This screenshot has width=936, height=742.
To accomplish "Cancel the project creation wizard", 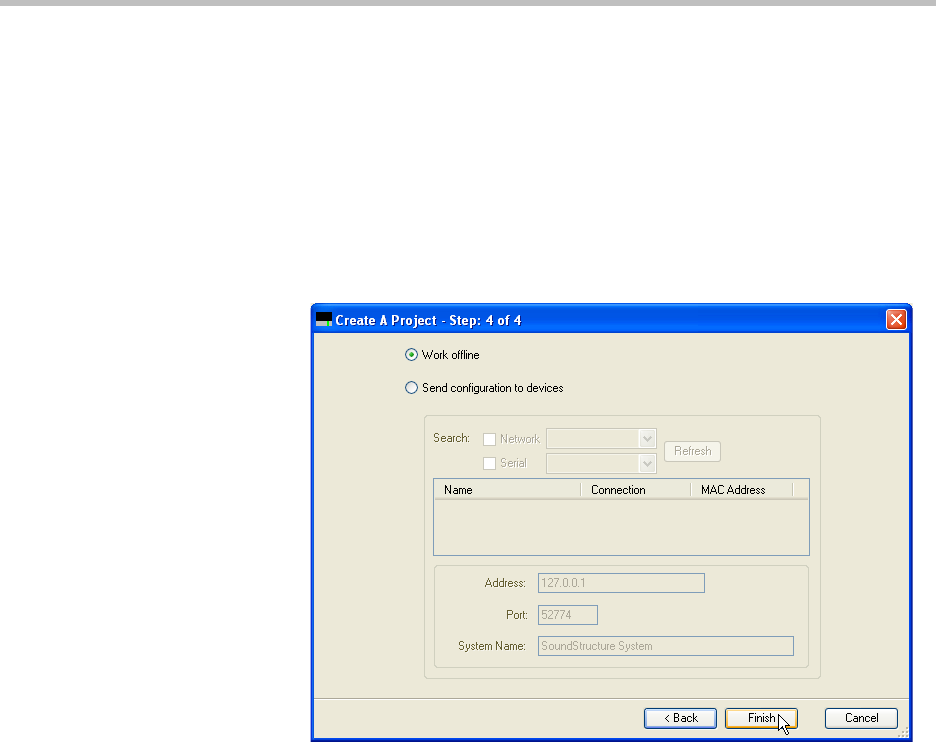I will [861, 718].
